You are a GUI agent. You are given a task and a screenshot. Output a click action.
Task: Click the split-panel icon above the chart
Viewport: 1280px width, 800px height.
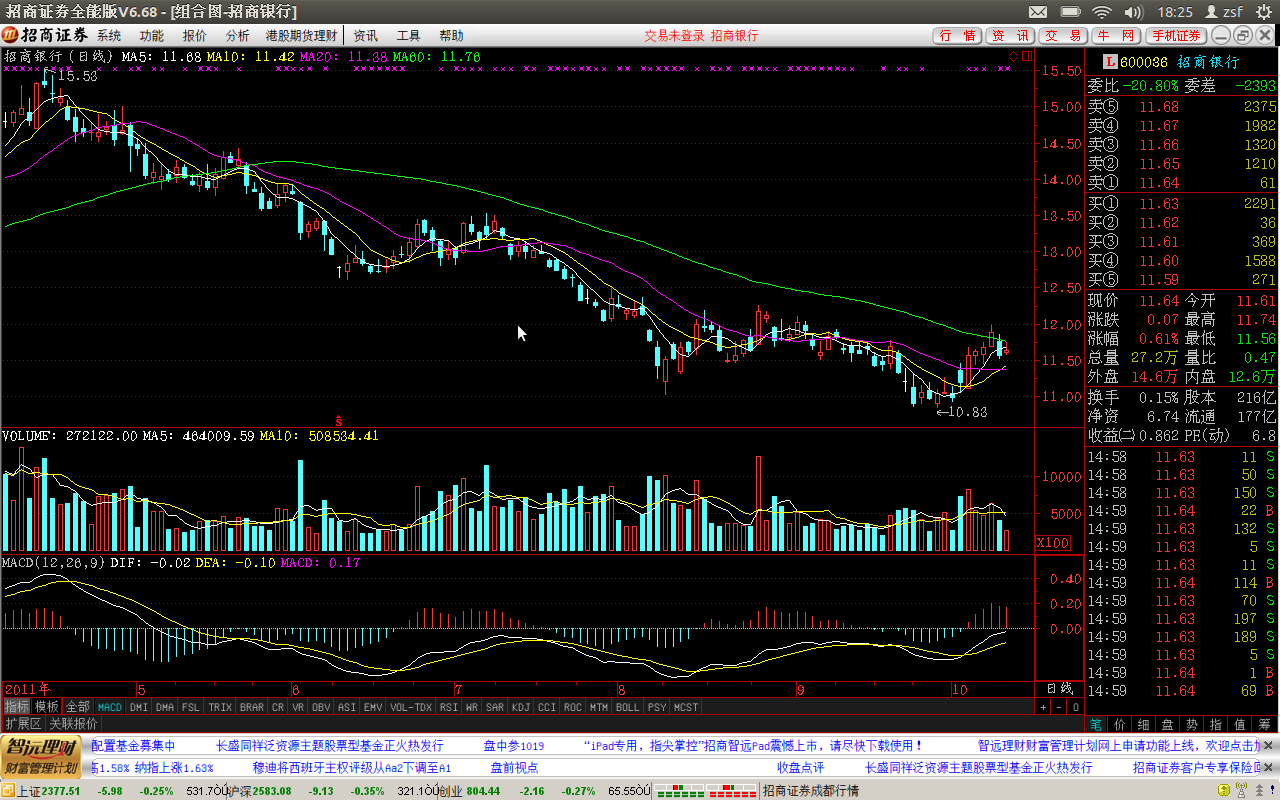[1025, 57]
